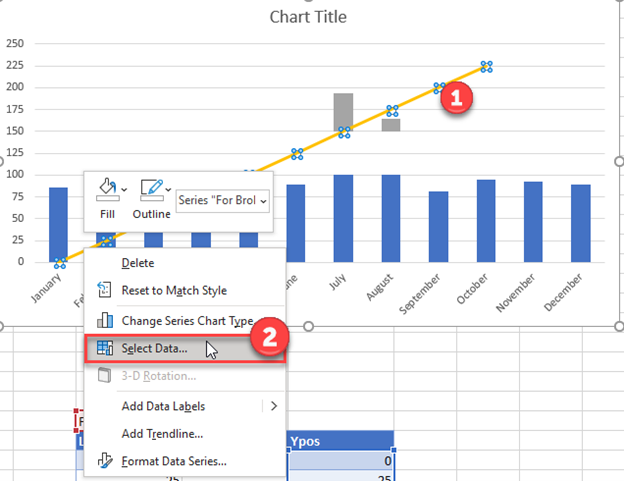
Task: Click the September axis label
Action: [420, 294]
